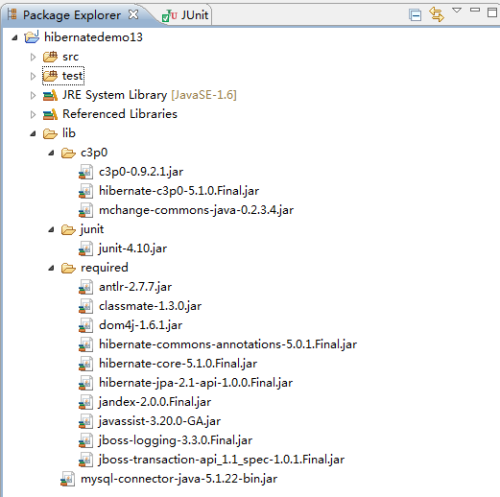The width and height of the screenshot is (500, 497).
Task: Click jar icon of mysql-connector-java-5.1.22-bin.jar
Action: pos(67,479)
